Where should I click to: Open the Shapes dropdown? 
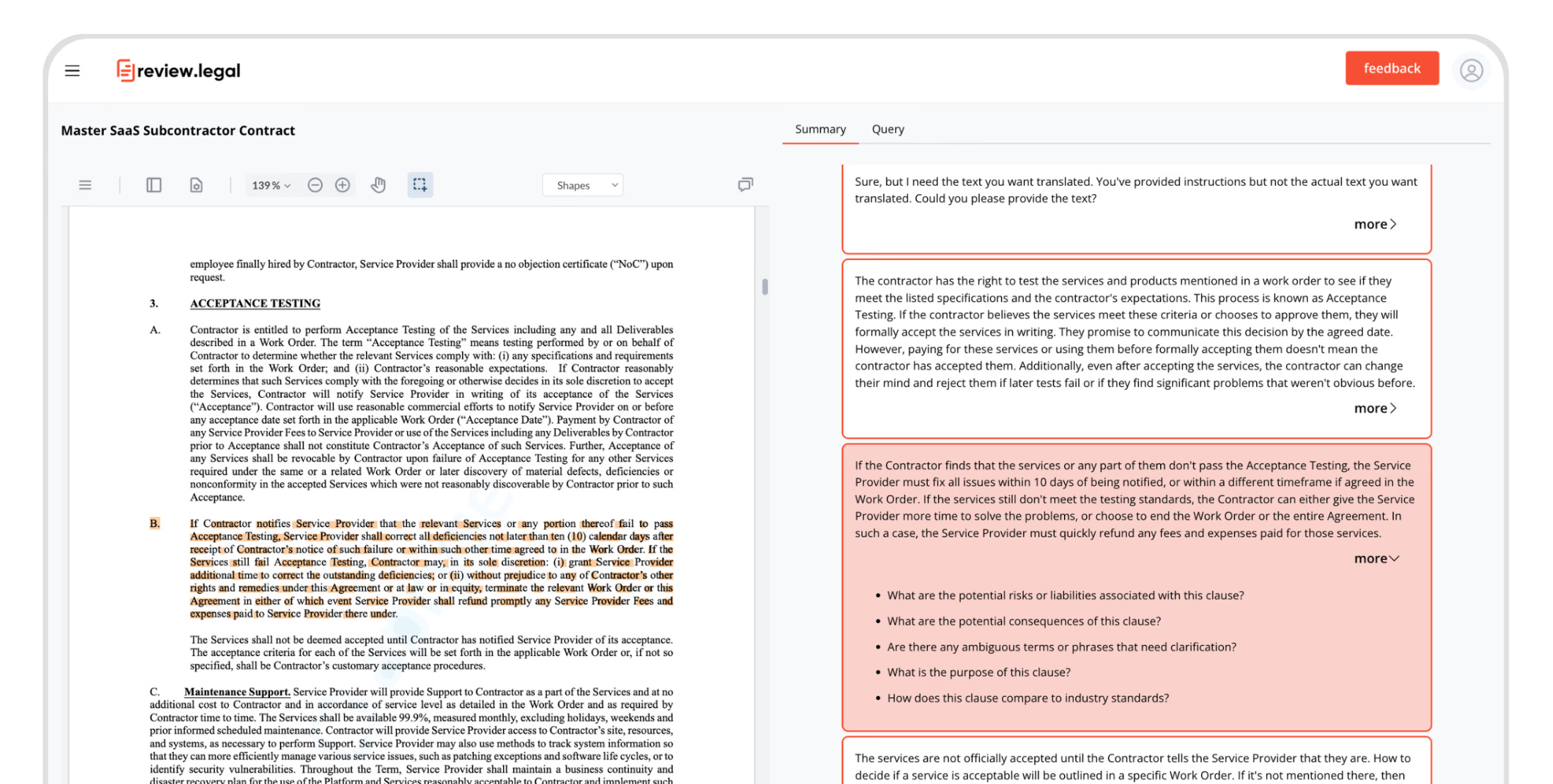tap(583, 185)
